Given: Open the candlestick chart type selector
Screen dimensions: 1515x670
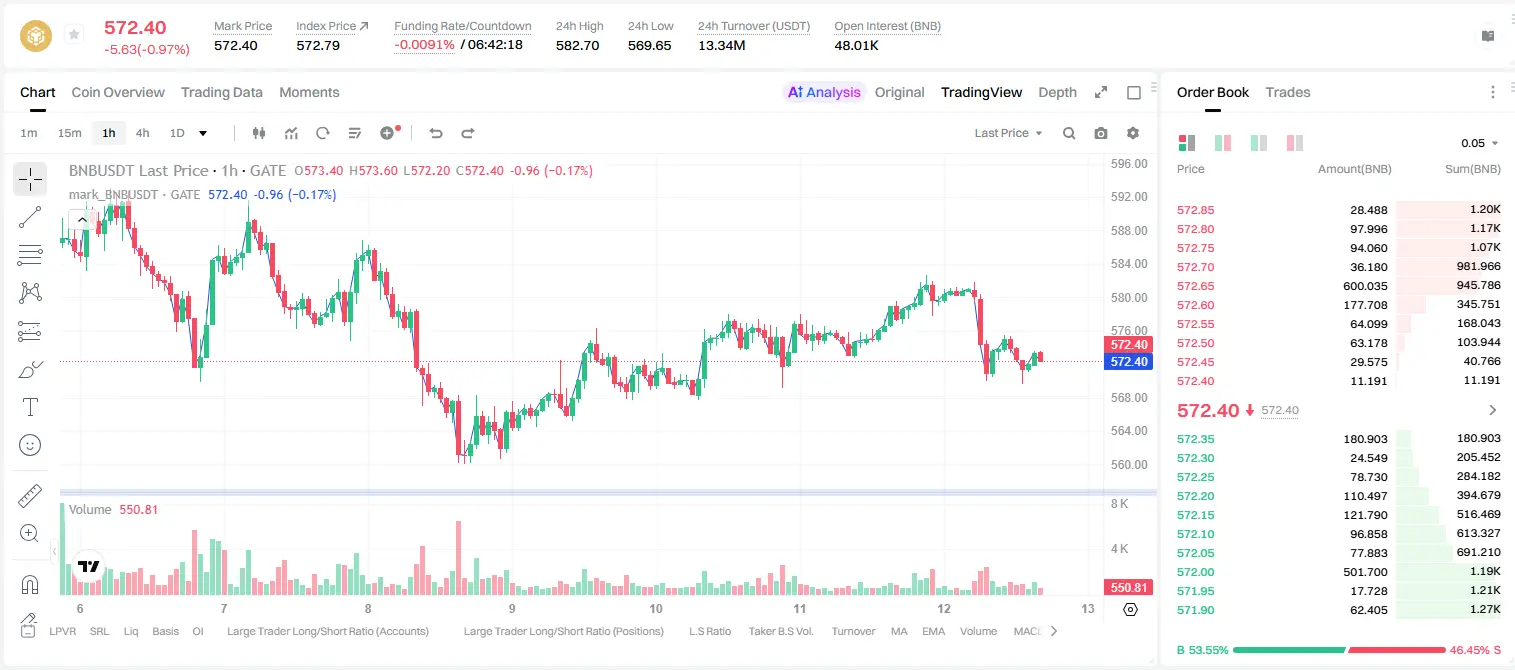Looking at the screenshot, I should 259,133.
